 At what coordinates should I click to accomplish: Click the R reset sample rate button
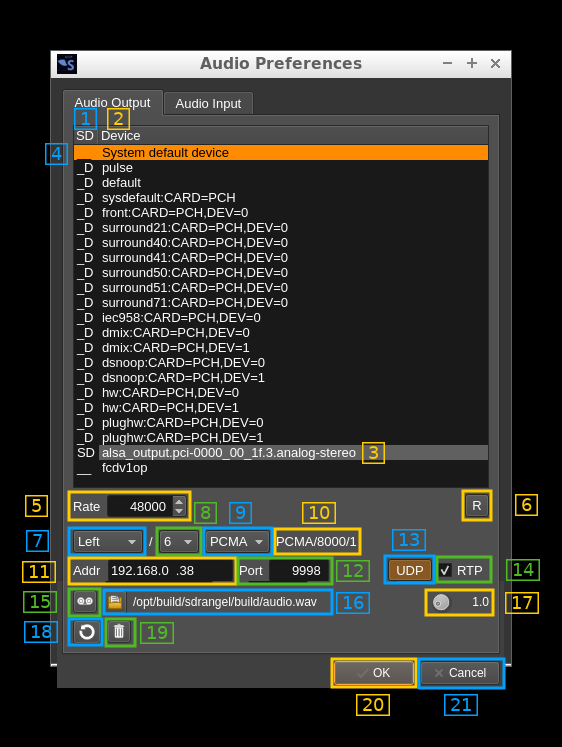click(477, 505)
